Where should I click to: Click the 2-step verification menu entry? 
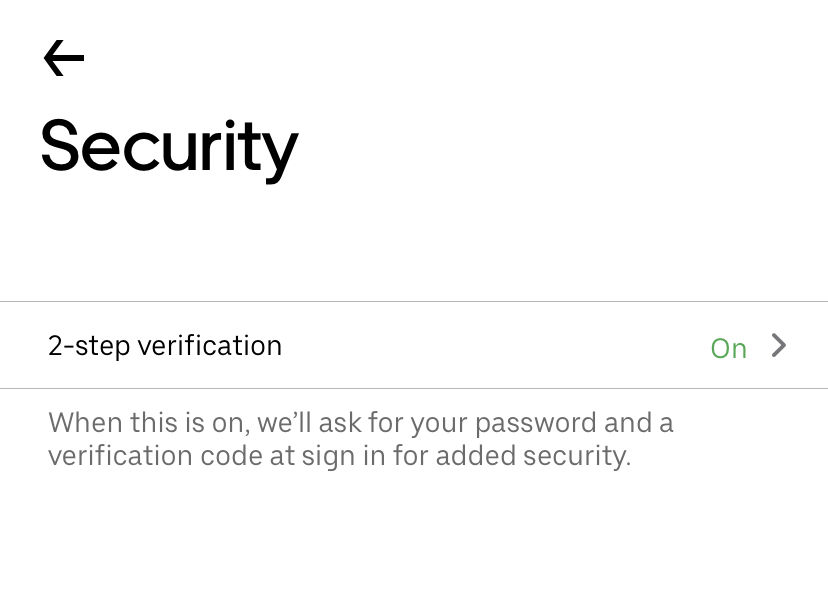pyautogui.click(x=165, y=345)
